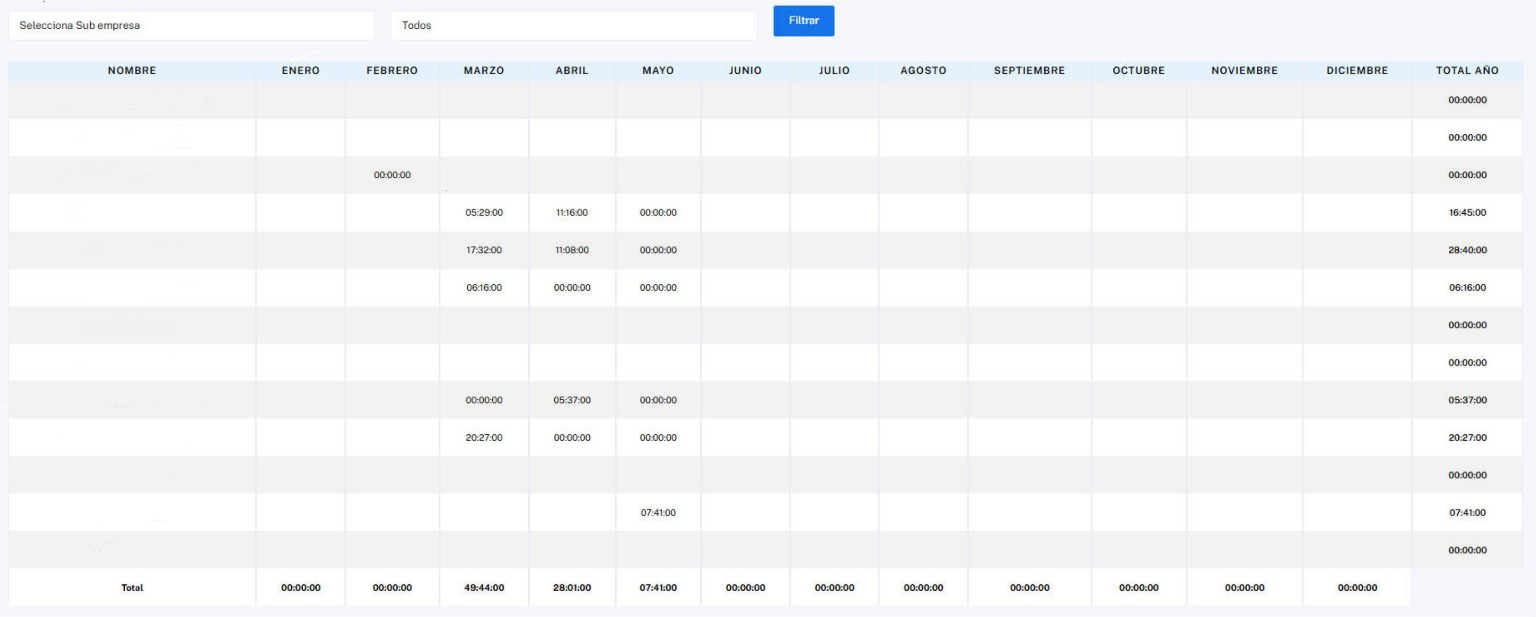
Task: Click the 49:44:00 MARZO total cell
Action: click(x=484, y=588)
